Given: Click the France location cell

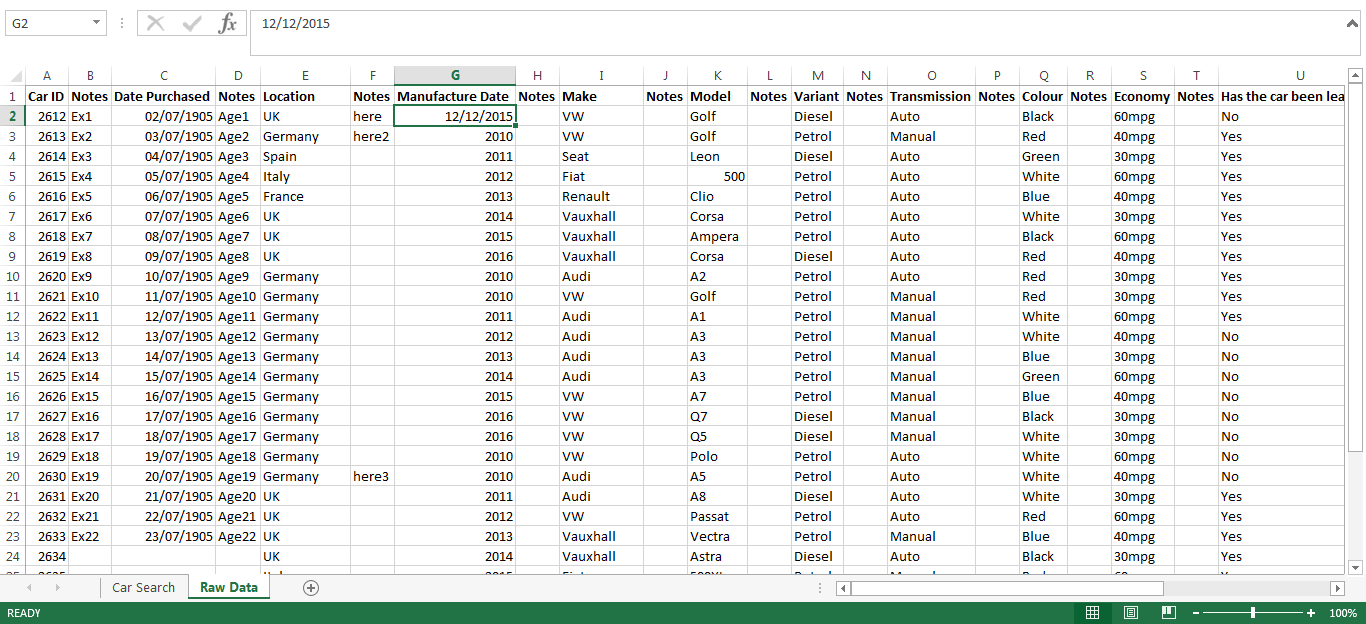Looking at the screenshot, I should (305, 196).
